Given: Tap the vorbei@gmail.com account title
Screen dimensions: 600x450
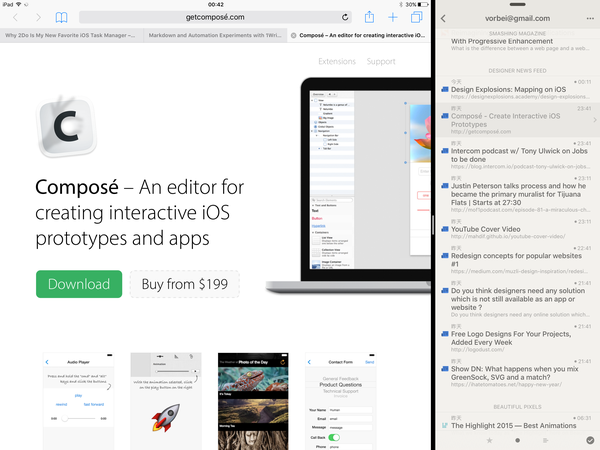Looking at the screenshot, I should 517,18.
